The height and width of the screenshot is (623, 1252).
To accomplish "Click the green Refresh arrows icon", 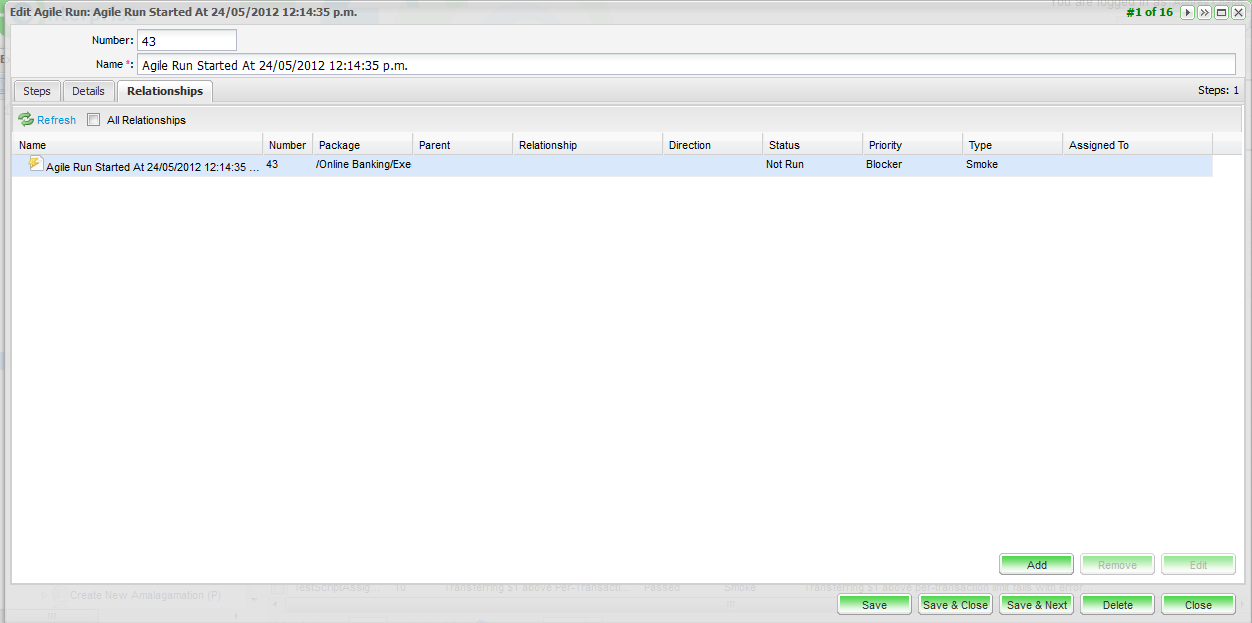I will point(26,120).
